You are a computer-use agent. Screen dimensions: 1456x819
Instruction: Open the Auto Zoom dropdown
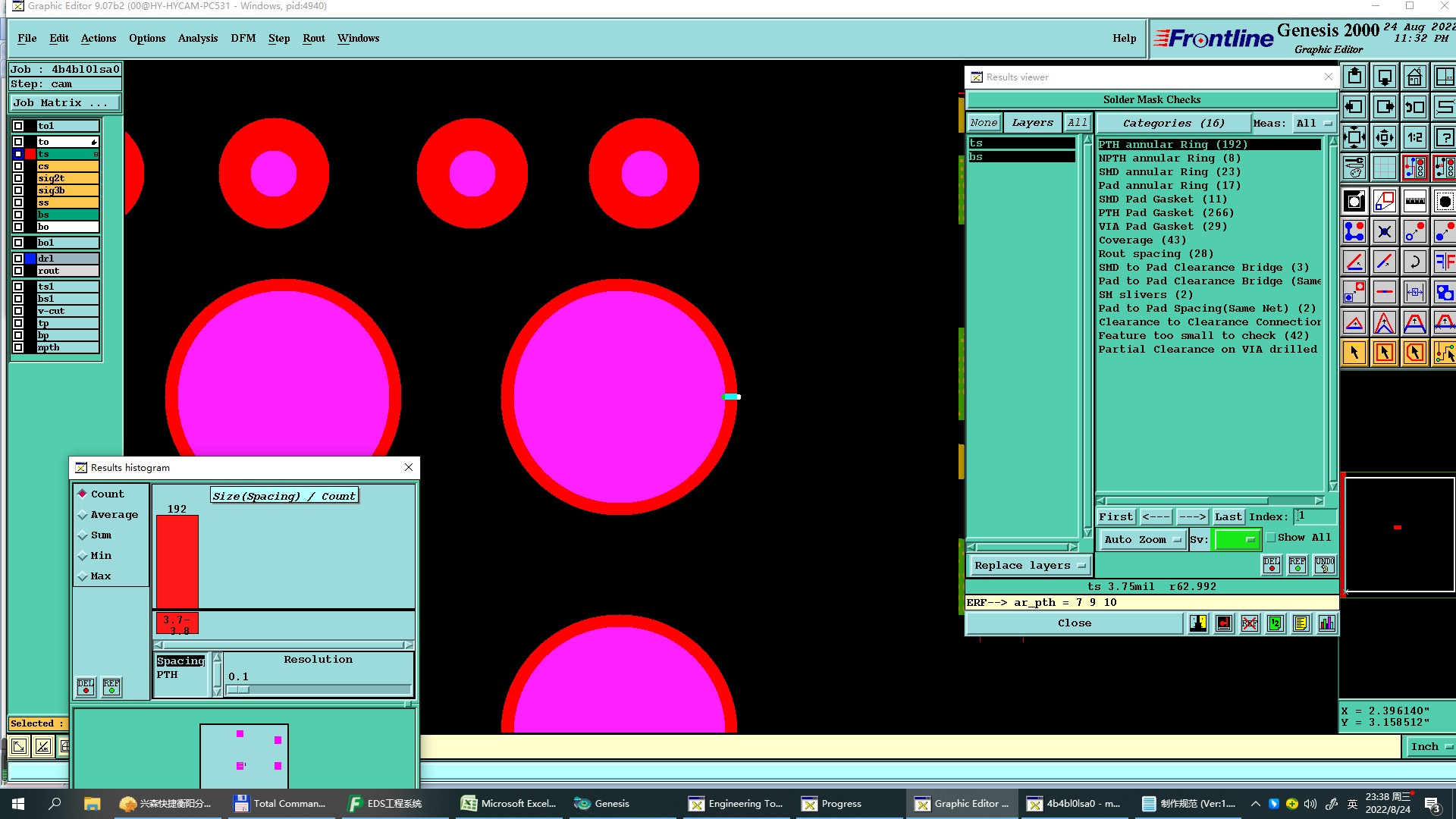click(x=1142, y=540)
